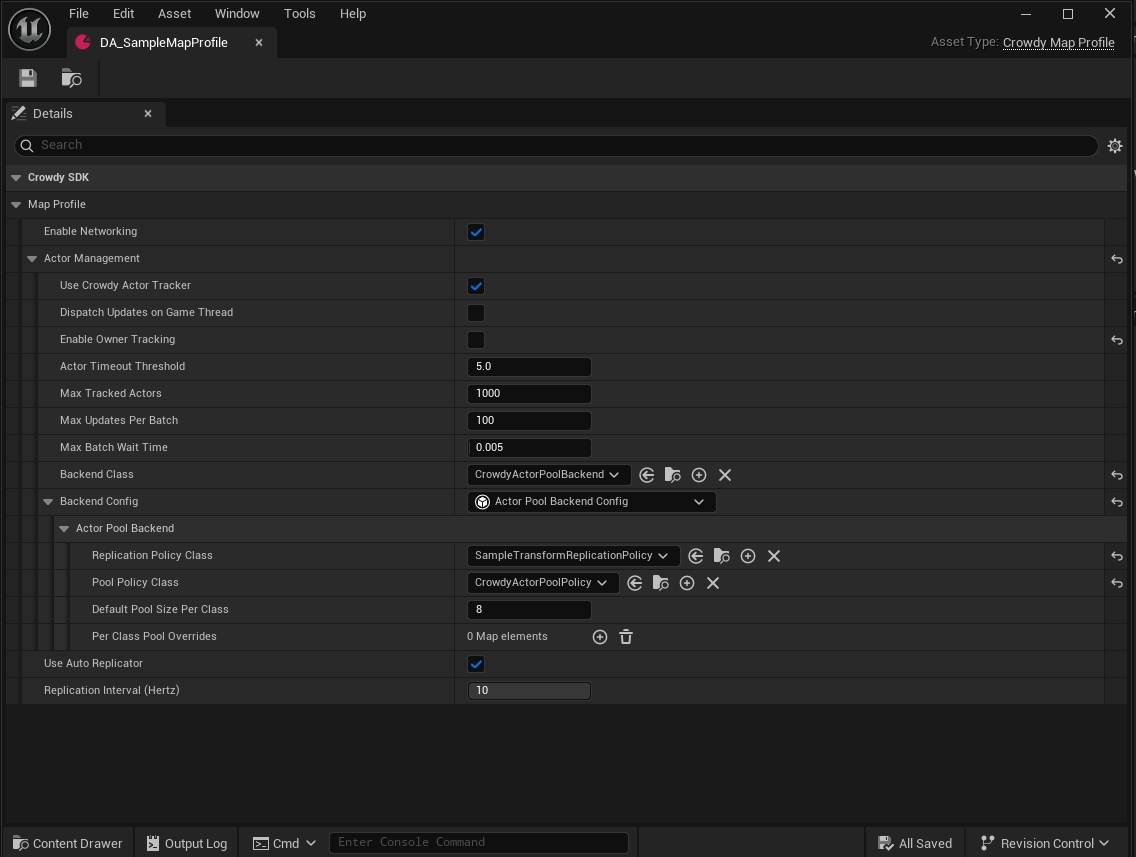The width and height of the screenshot is (1136, 857).
Task: Open the File menu
Action: pos(78,14)
